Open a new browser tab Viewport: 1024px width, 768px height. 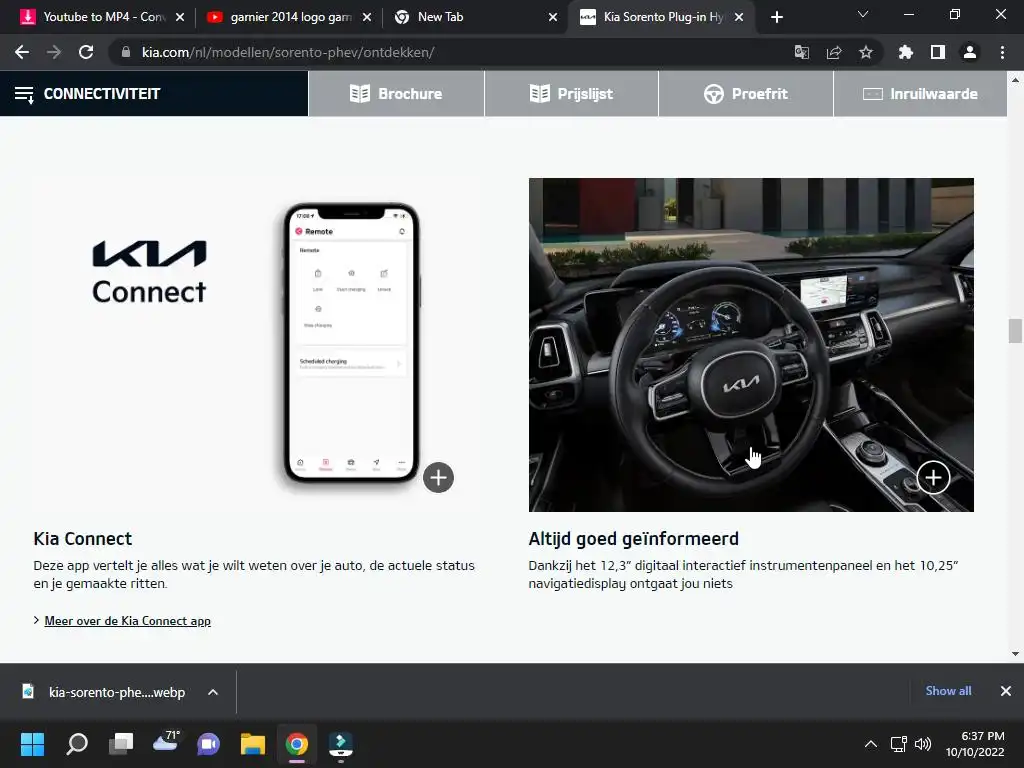[x=776, y=17]
